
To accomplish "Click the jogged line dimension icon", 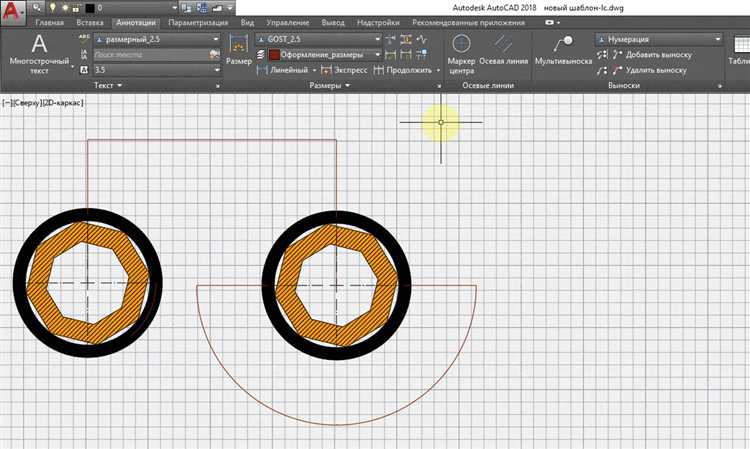I will 421,39.
